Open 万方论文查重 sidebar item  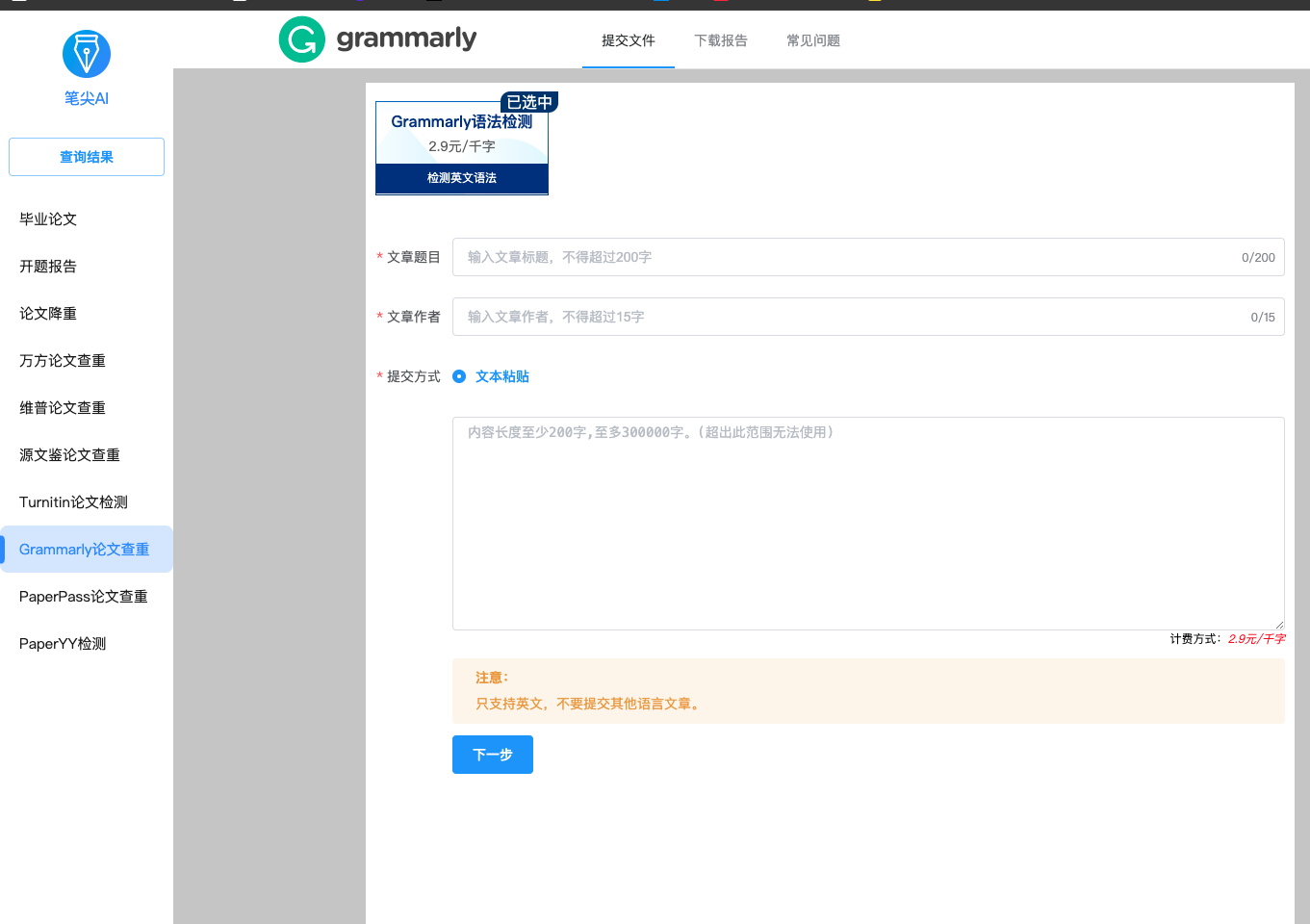63,361
